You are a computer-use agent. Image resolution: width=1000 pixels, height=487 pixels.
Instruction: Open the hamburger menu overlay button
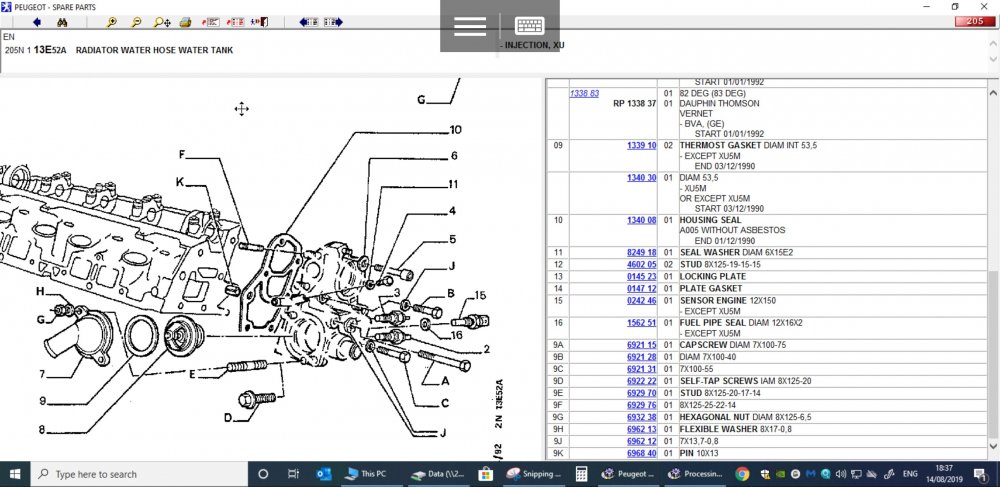click(470, 26)
